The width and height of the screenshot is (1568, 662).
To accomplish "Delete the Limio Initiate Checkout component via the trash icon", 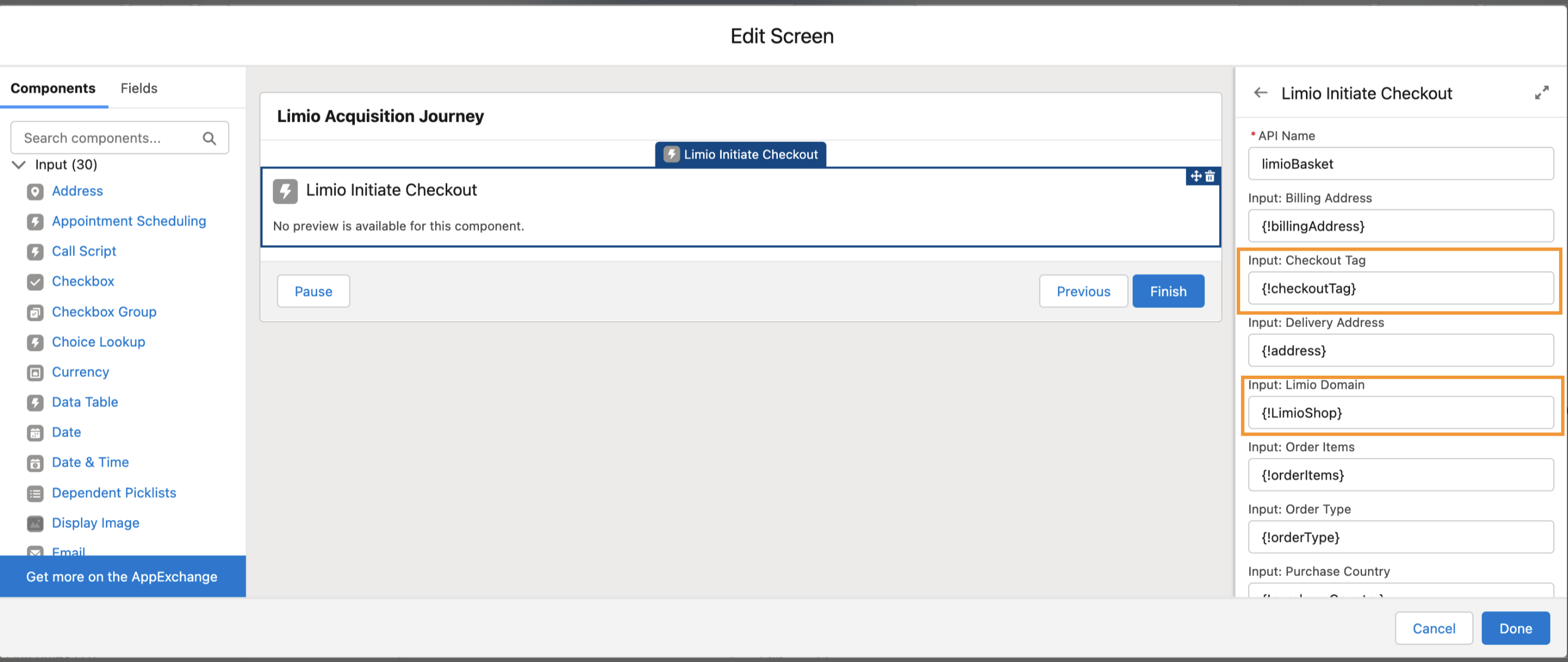I will click(1210, 176).
